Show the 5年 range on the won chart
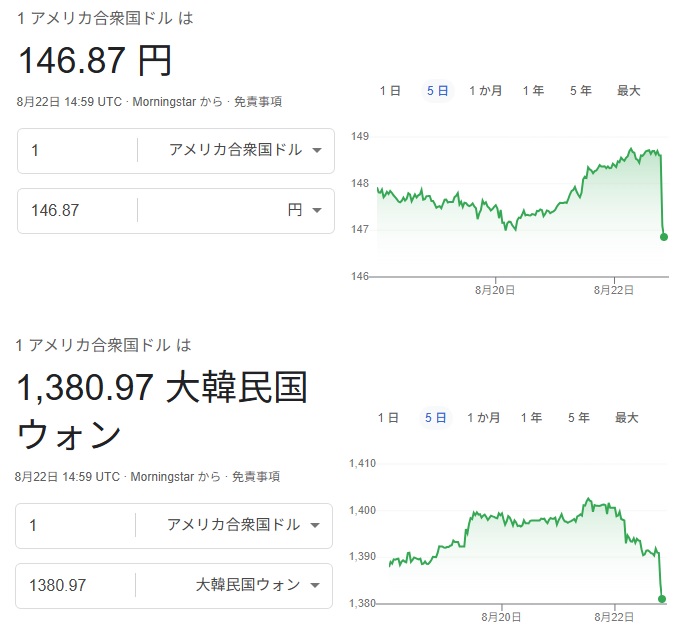 click(579, 418)
